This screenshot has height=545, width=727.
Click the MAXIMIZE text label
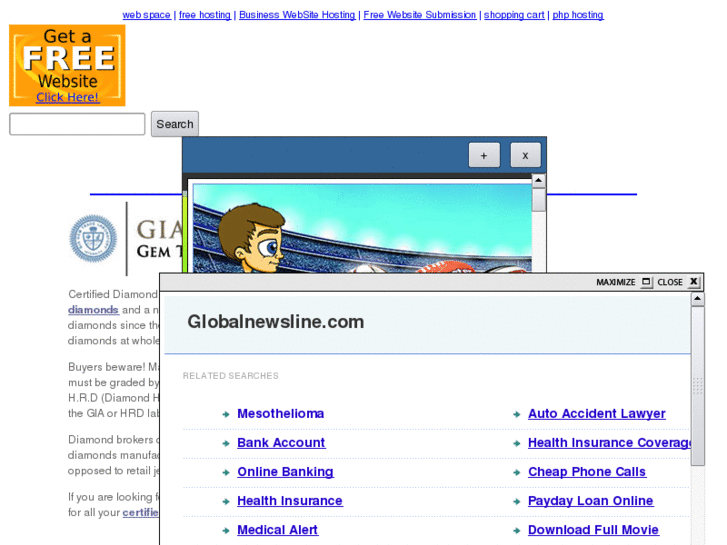click(616, 282)
